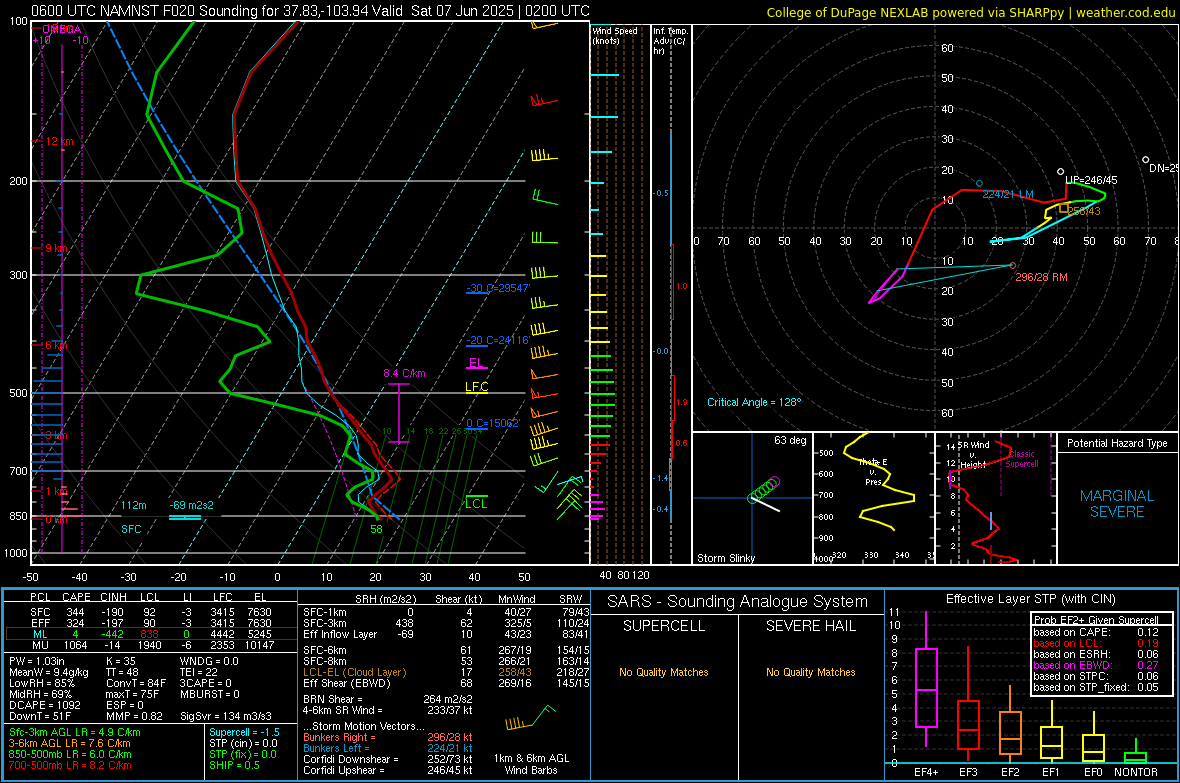The width and height of the screenshot is (1180, 783).
Task: Select the ML parcel row
Action: point(151,634)
